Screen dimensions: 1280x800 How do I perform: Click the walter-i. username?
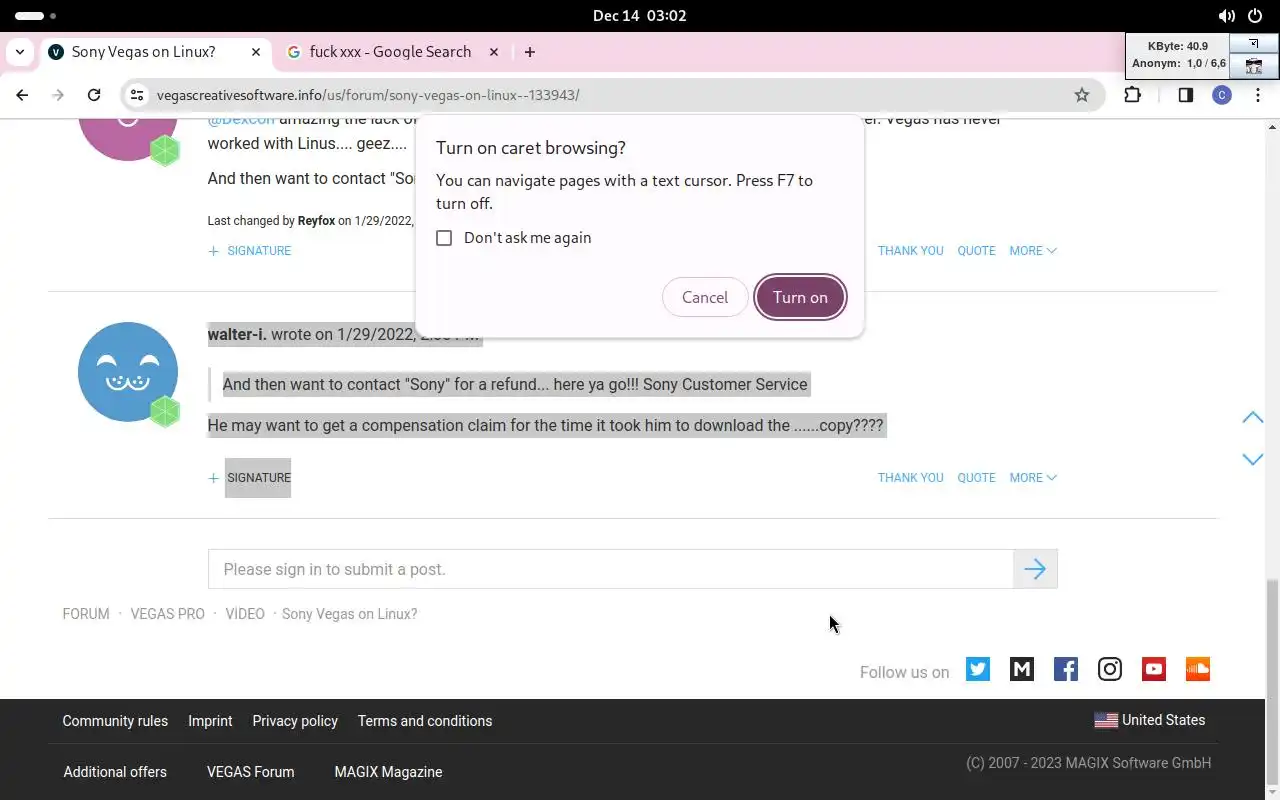click(237, 335)
